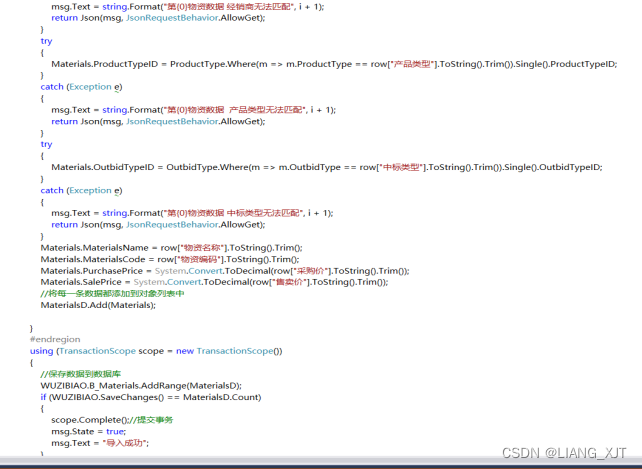The height and width of the screenshot is (469, 642).
Task: Click Single().OutbidTypeID at the line end
Action: (553, 167)
